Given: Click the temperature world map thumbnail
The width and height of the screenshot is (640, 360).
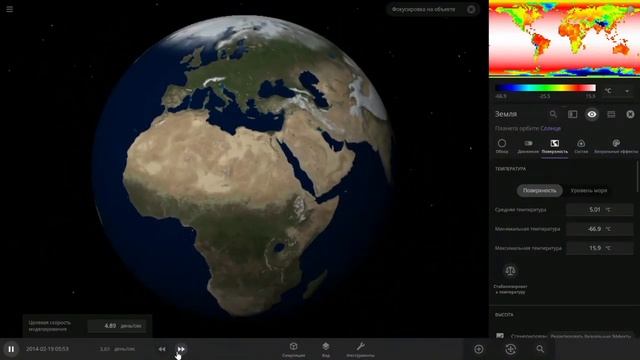Looking at the screenshot, I should point(564,39).
